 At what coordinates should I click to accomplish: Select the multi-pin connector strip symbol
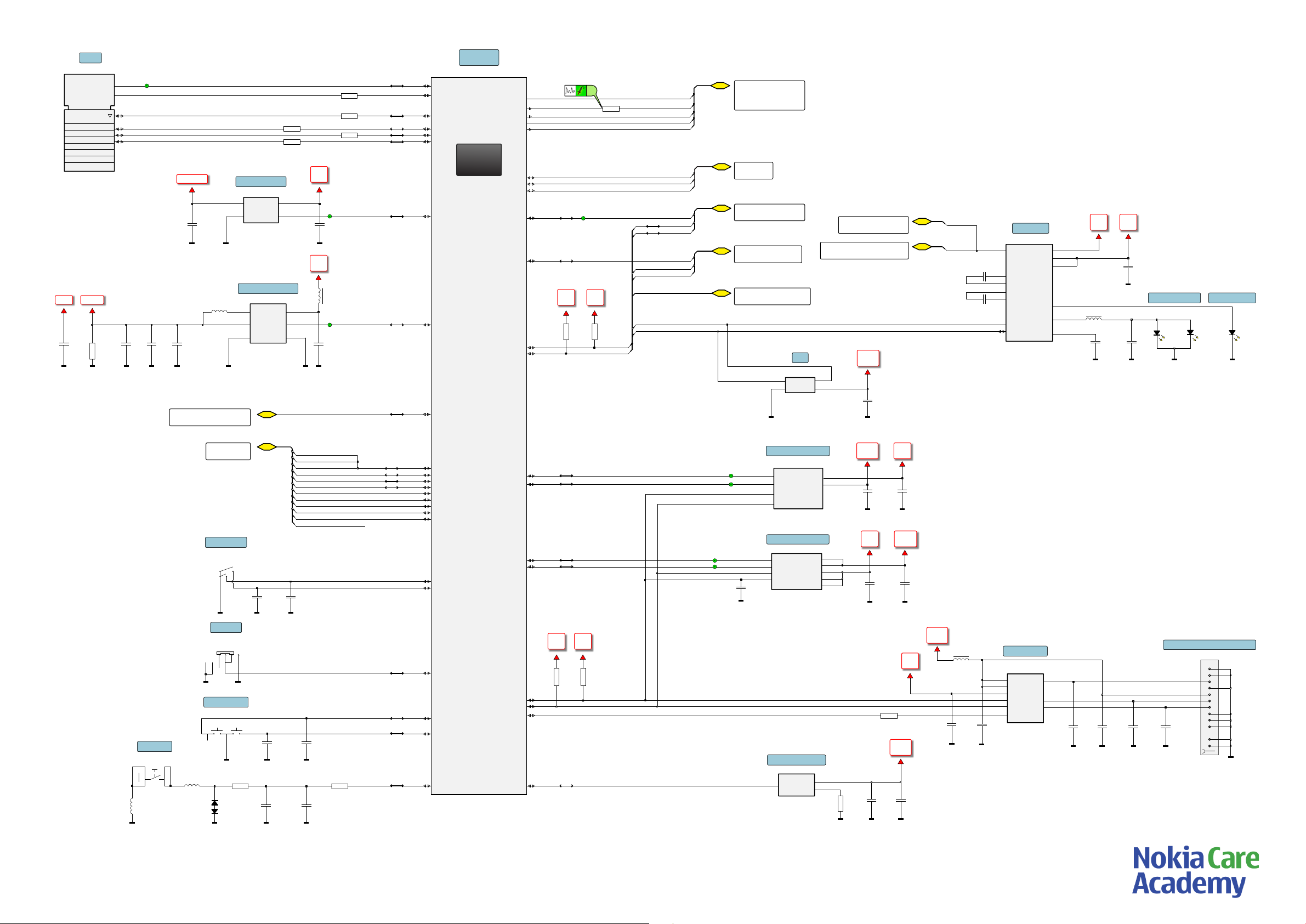click(1210, 707)
